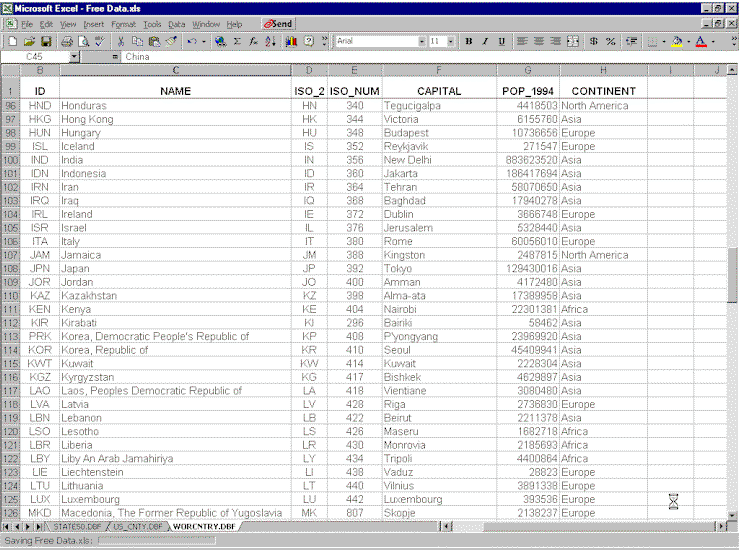Image resolution: width=740 pixels, height=550 pixels.
Task: Open the font size dropdown
Action: pos(451,42)
